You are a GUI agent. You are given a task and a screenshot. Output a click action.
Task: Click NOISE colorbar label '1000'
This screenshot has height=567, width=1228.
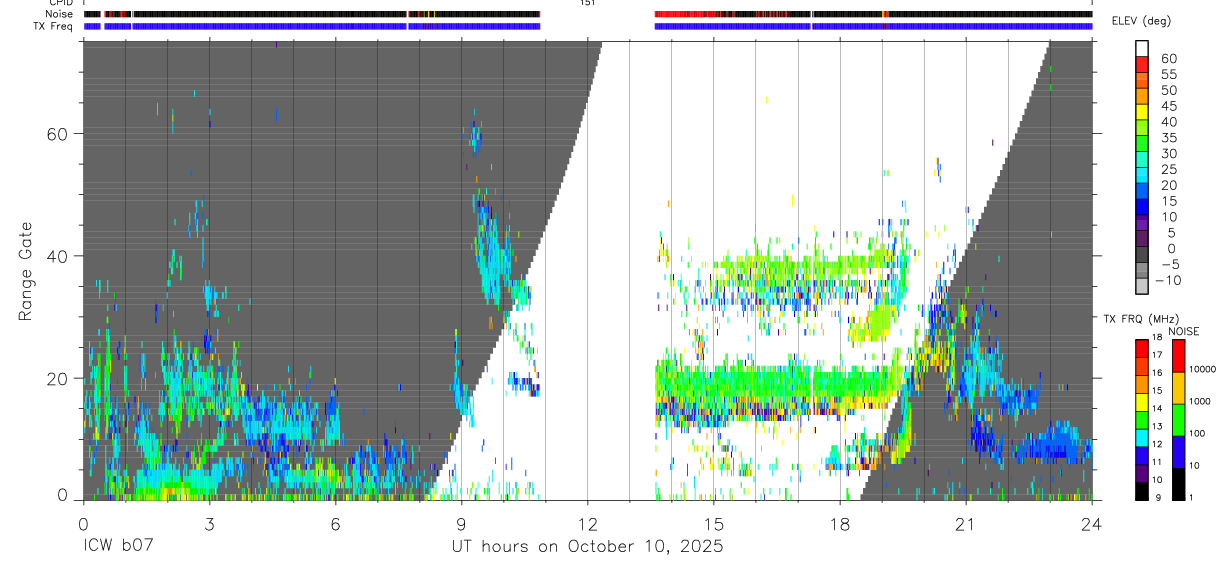coord(1200,401)
